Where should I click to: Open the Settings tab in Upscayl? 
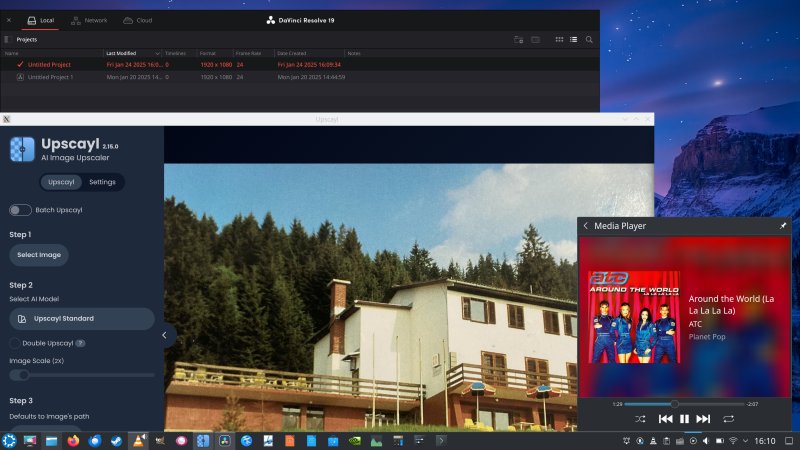(x=102, y=182)
